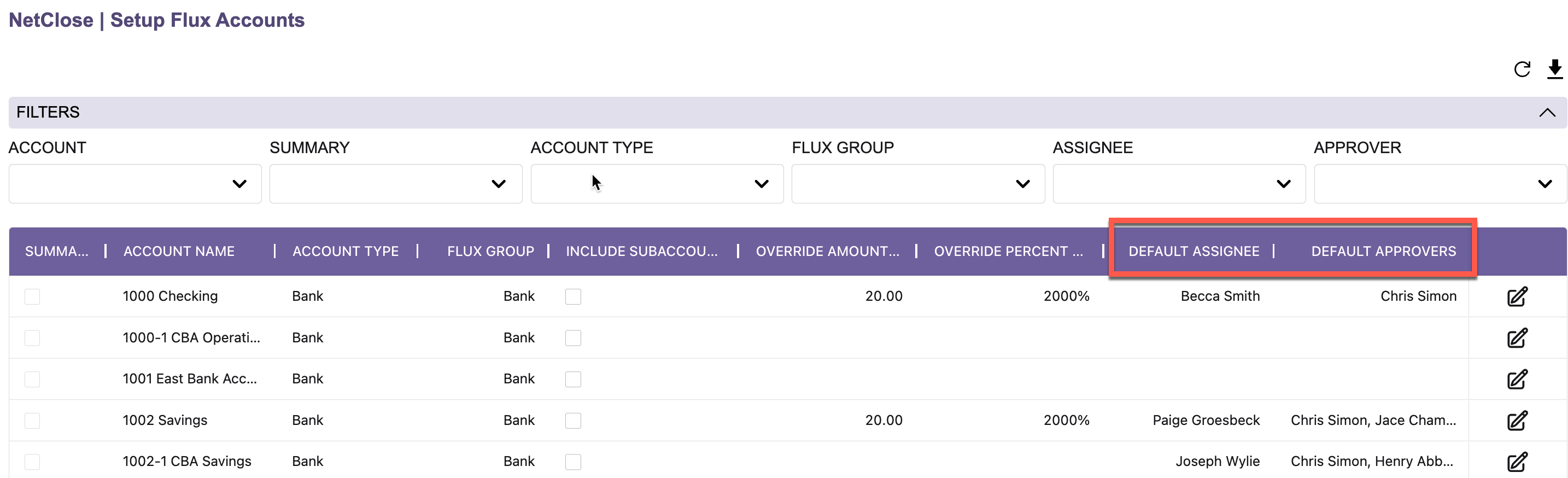Click the download export icon
This screenshot has width=1568, height=478.
pyautogui.click(x=1554, y=69)
